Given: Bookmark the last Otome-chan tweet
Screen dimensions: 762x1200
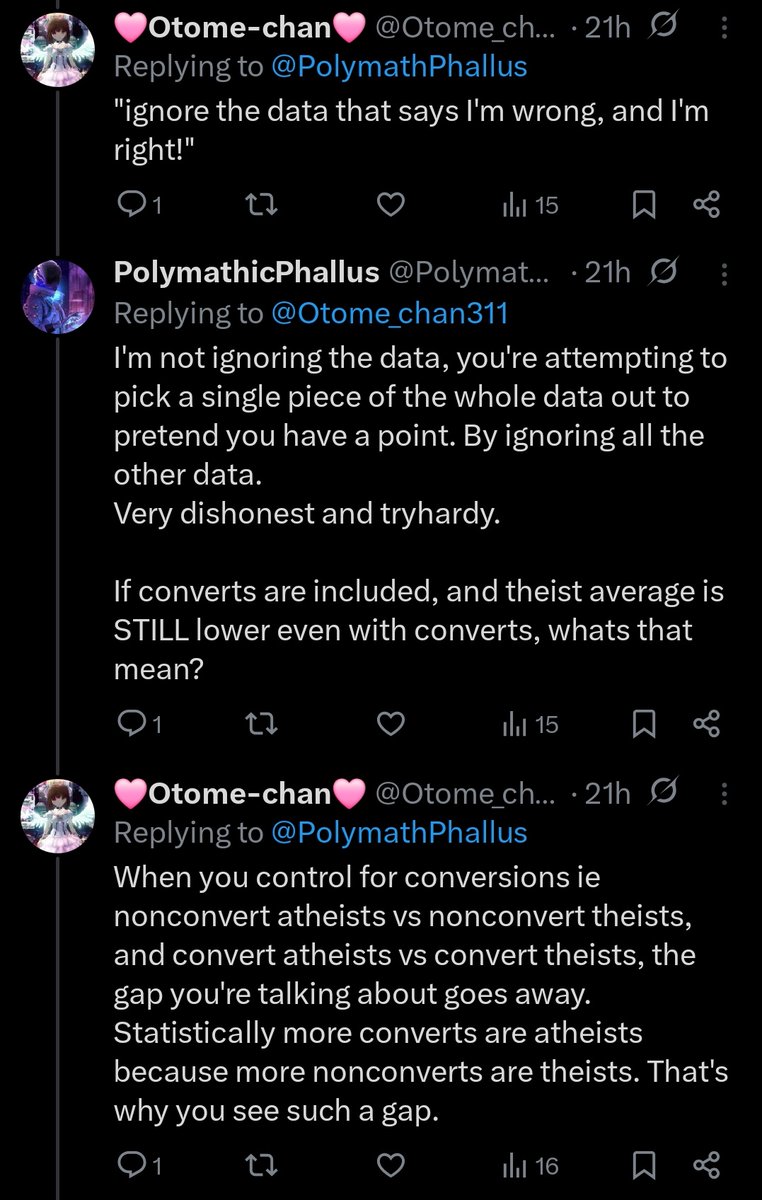Looking at the screenshot, I should pos(645,1165).
